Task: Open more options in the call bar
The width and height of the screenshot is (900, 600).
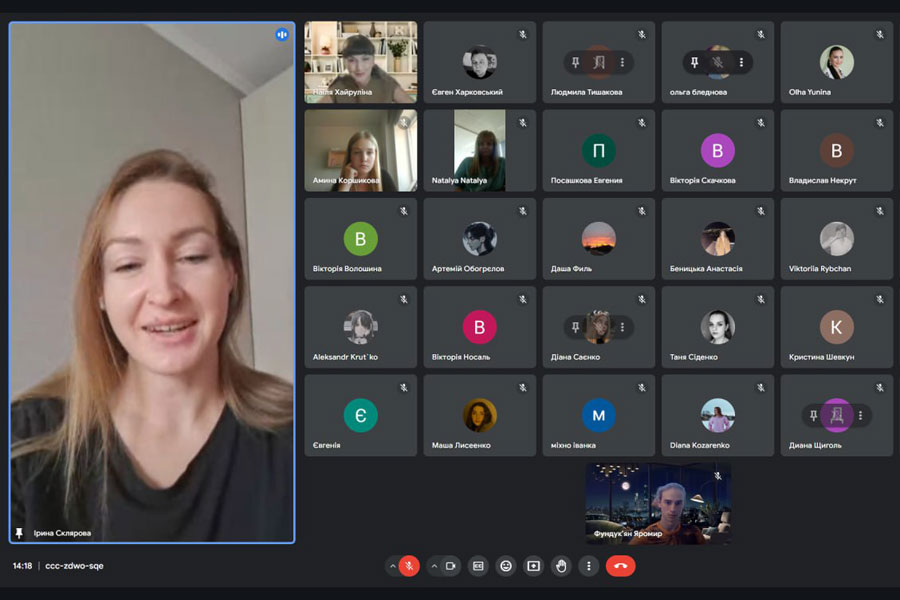Action: tap(589, 566)
